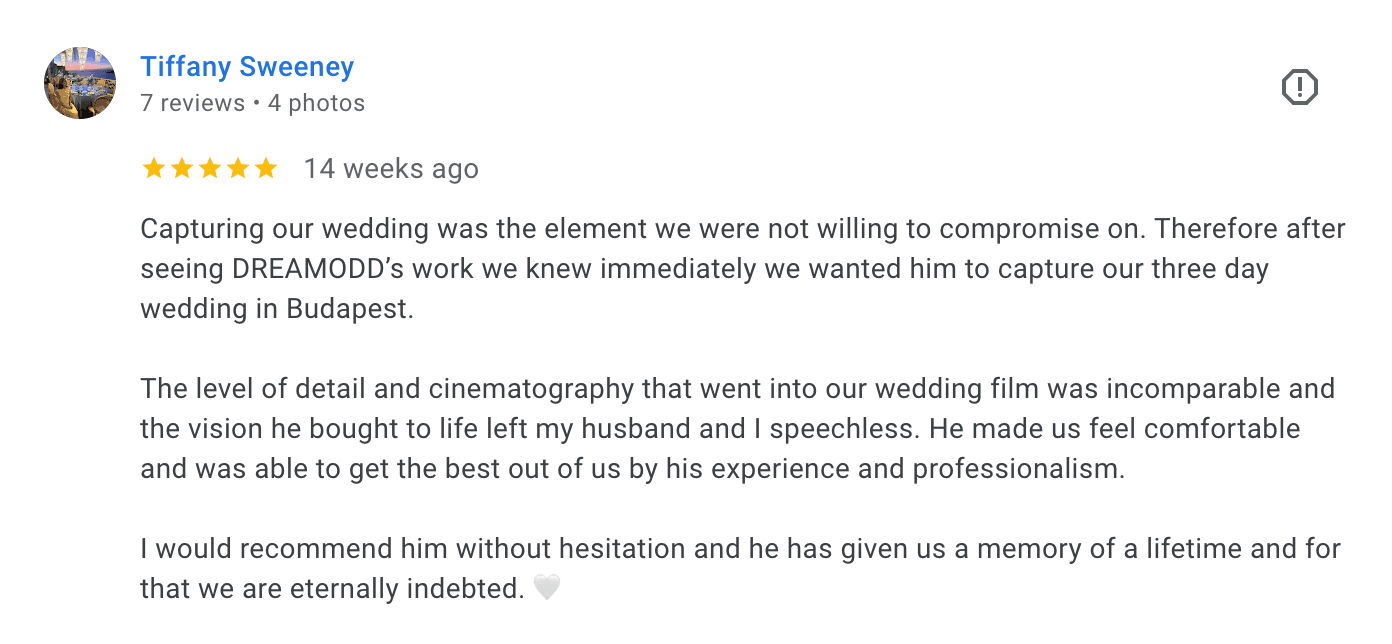Click the fifth yellow rating star
Image resolution: width=1392 pixels, height=644 pixels.
(x=265, y=169)
